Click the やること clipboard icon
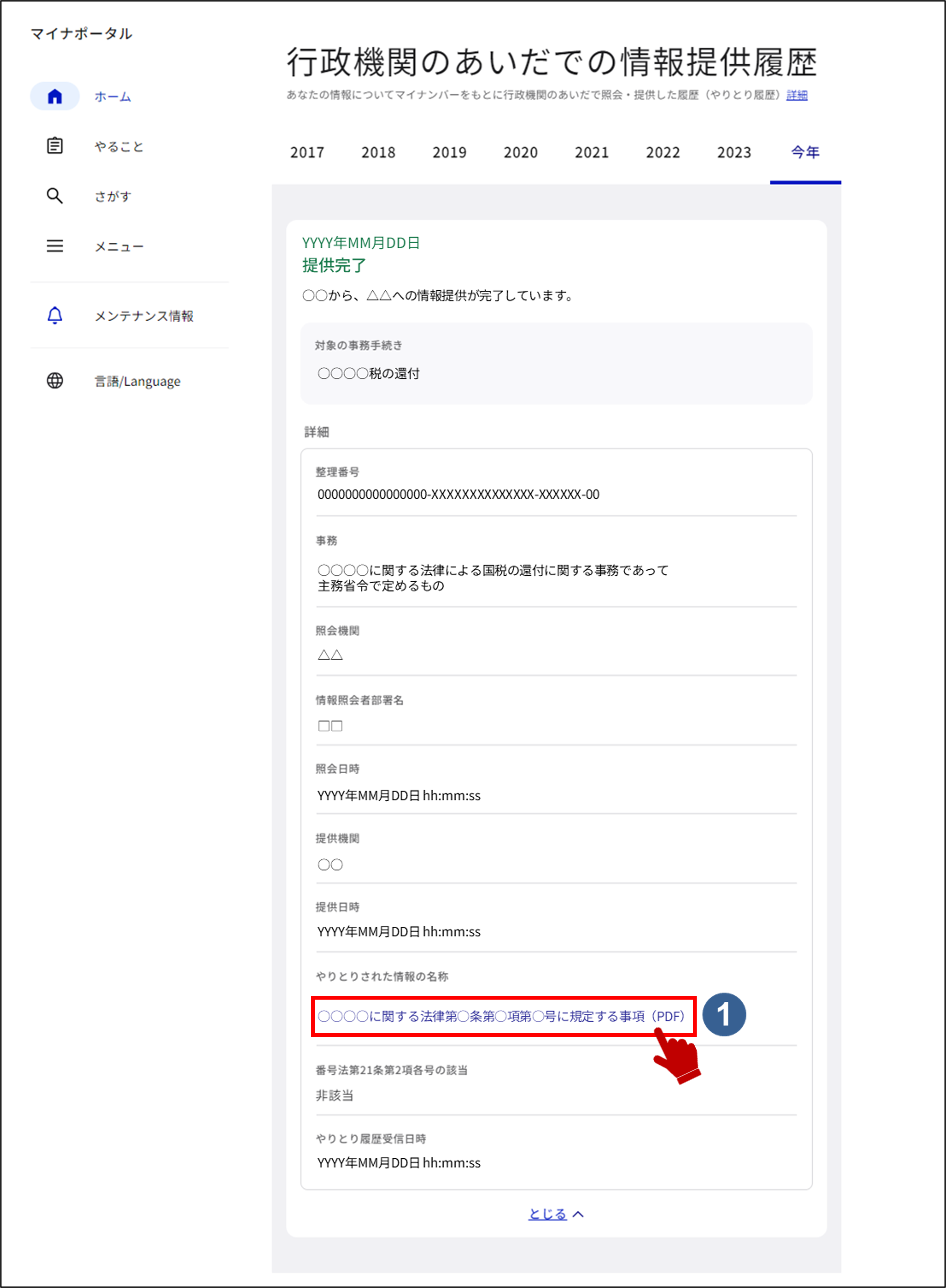This screenshot has width=946, height=1288. point(55,145)
